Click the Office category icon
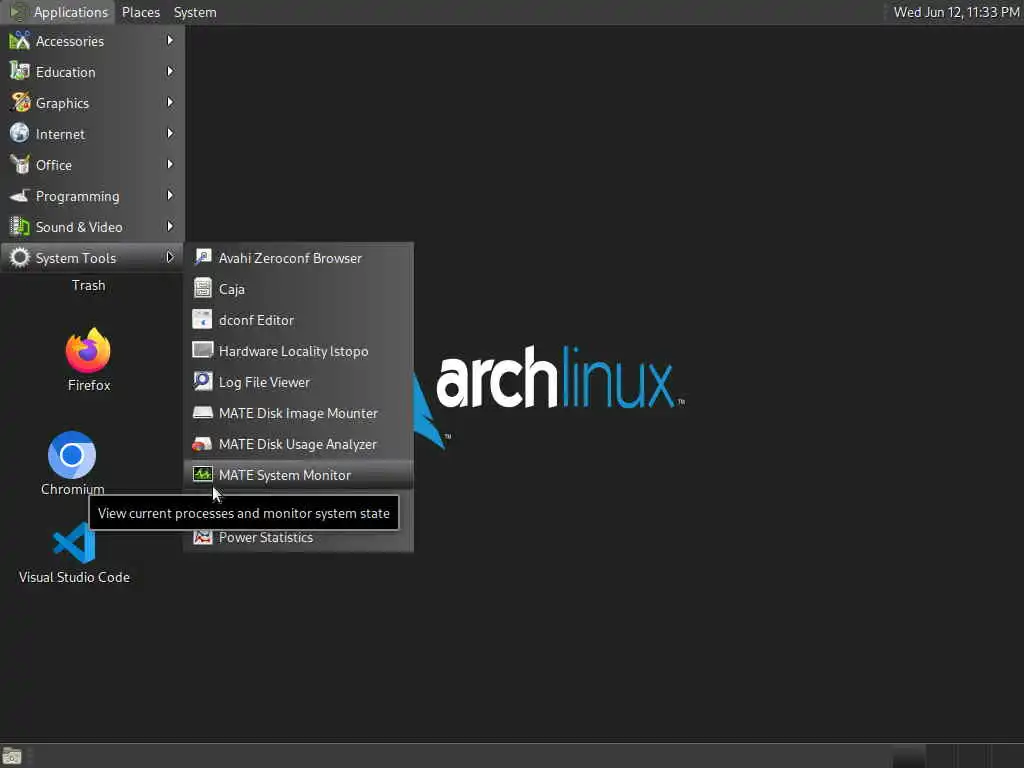The image size is (1024, 768). click(20, 165)
